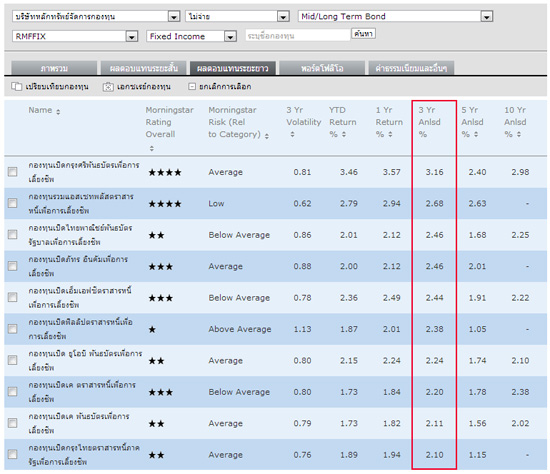Sort by Name column arrows
550x474 pixels.
point(58,112)
